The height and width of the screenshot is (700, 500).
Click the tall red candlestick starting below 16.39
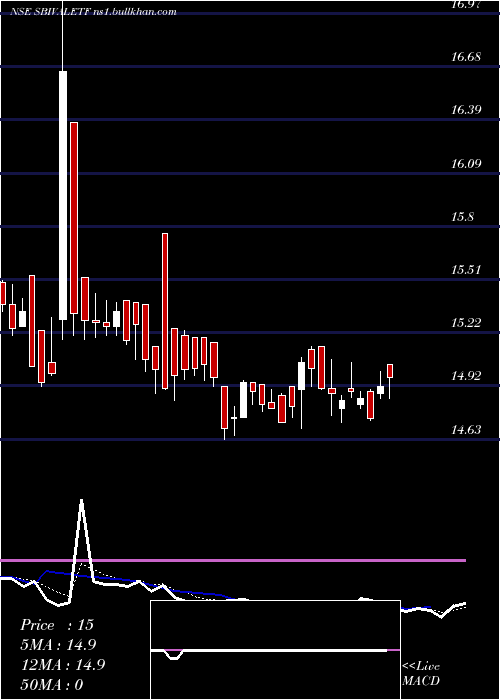(x=74, y=218)
